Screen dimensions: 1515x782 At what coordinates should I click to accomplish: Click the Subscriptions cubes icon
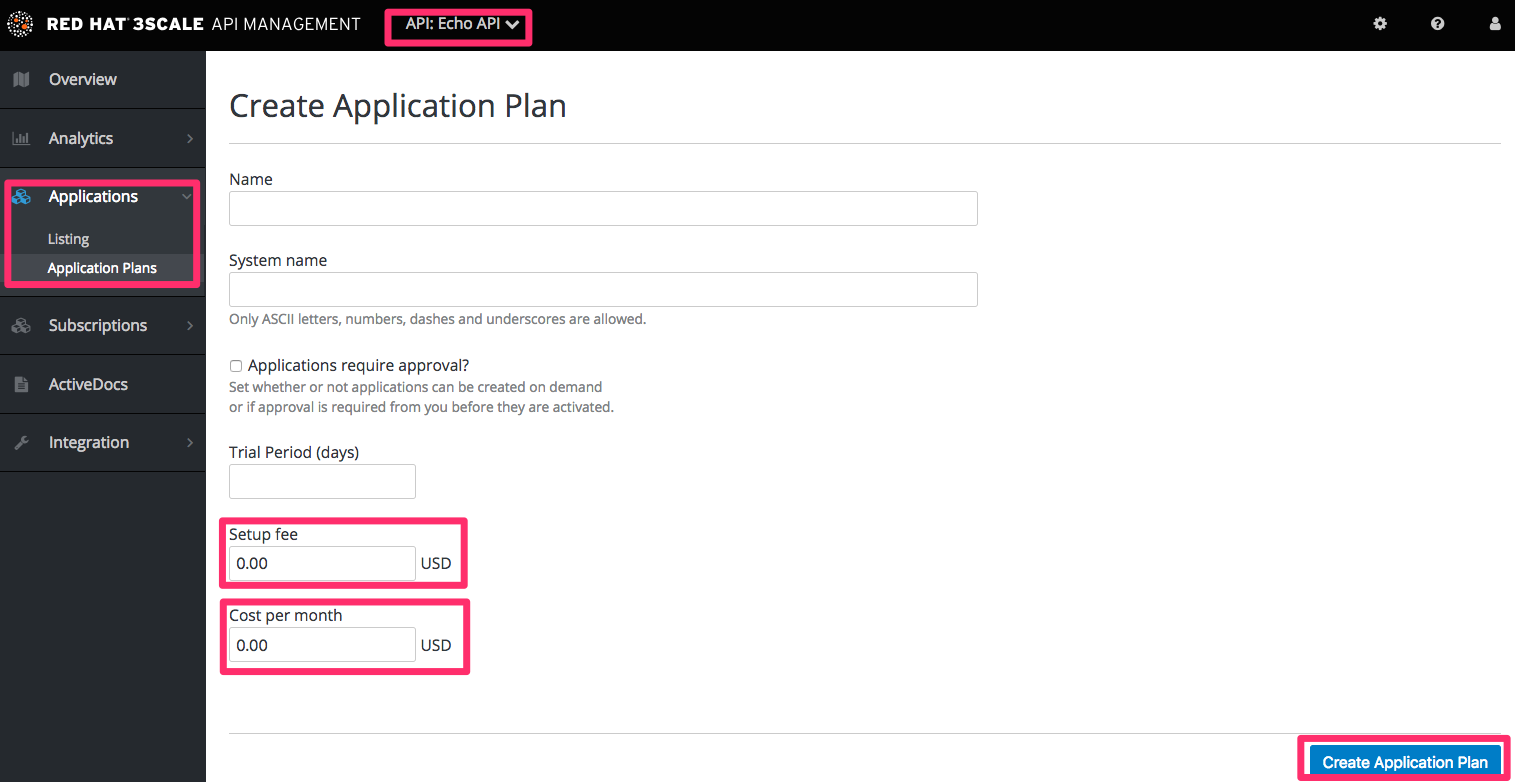[21, 325]
